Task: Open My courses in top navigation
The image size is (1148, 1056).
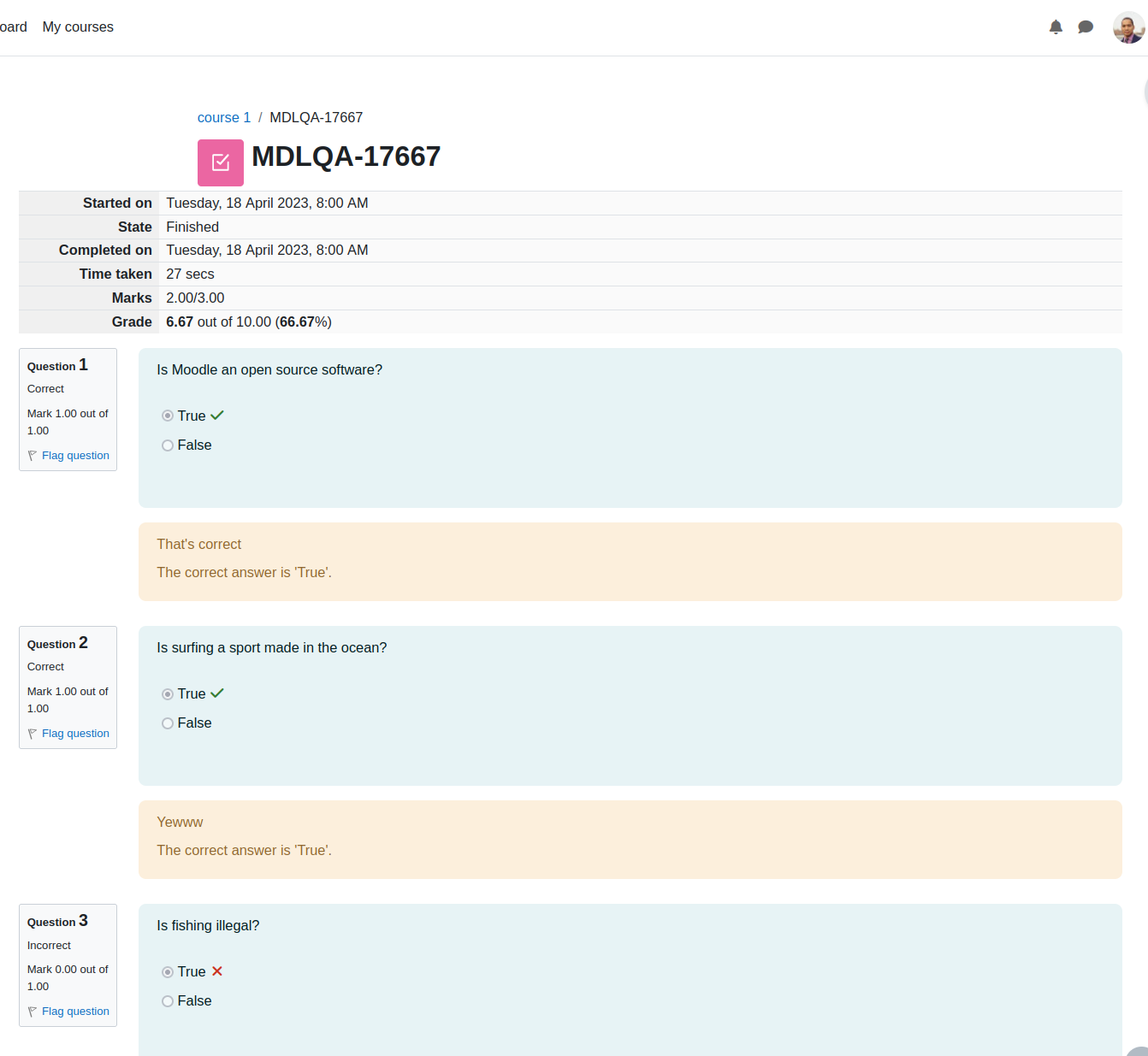Action: pos(78,27)
